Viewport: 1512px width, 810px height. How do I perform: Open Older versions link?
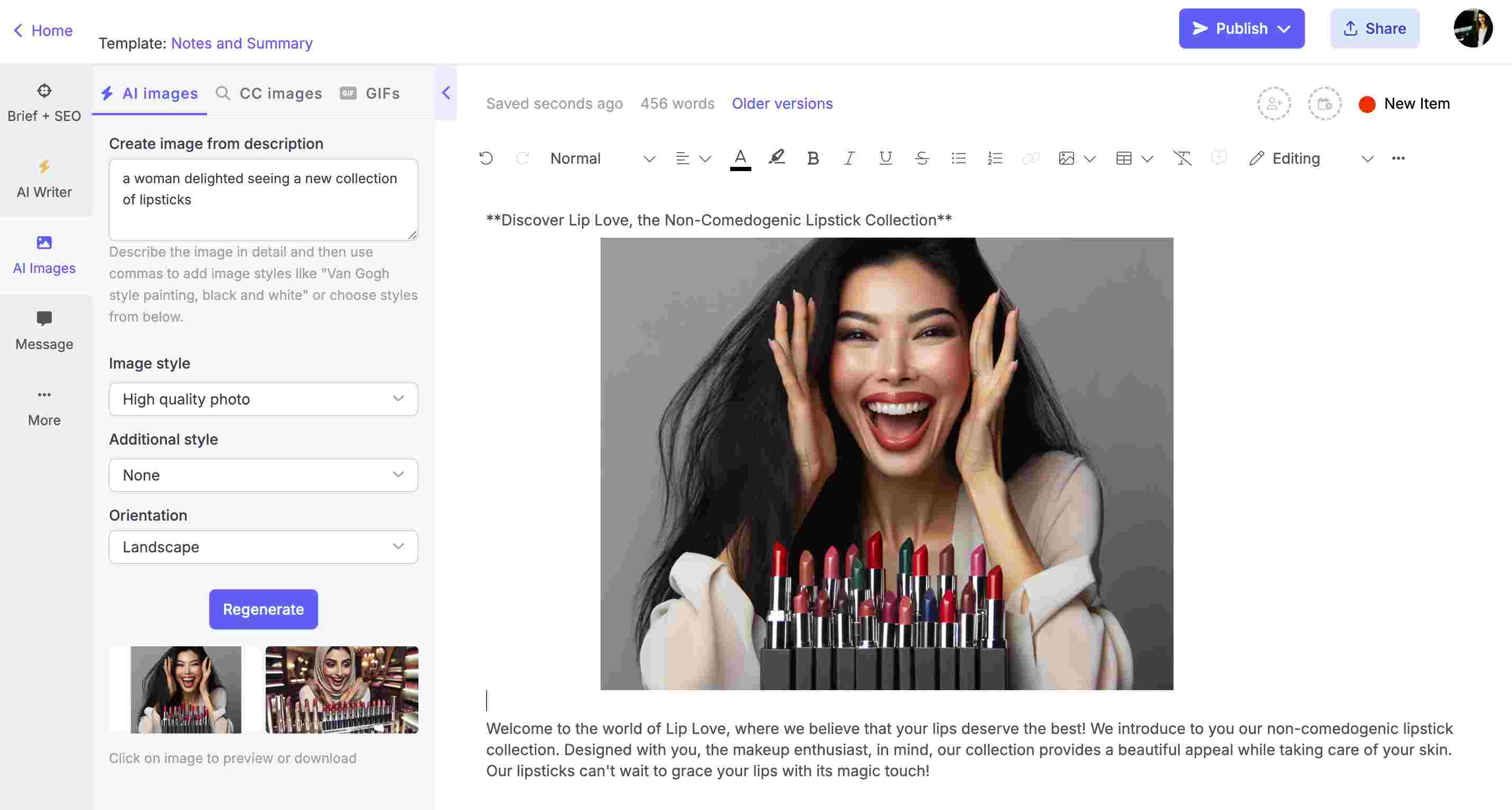[x=782, y=103]
